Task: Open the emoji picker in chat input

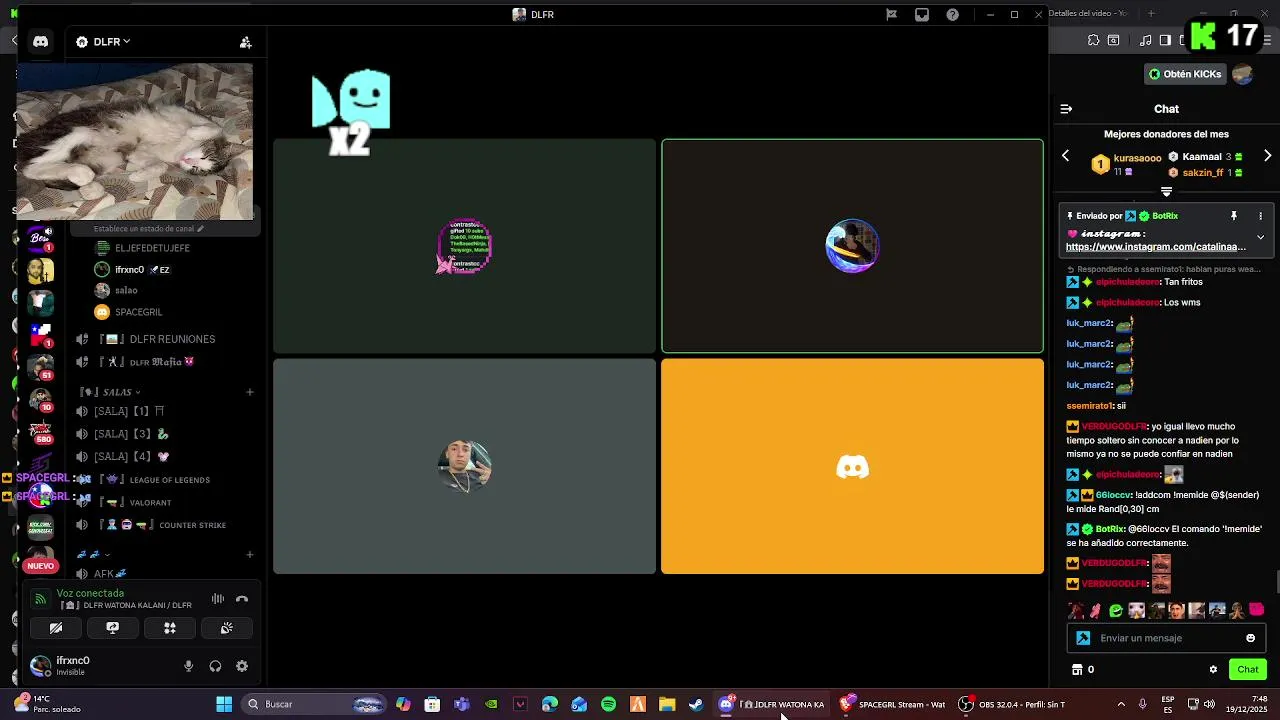Action: click(1250, 638)
